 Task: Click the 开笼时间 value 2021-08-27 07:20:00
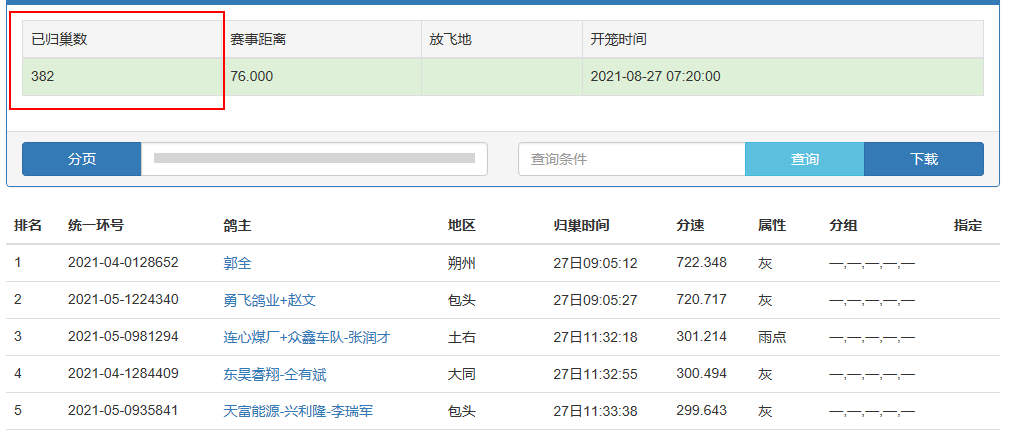[x=655, y=77]
